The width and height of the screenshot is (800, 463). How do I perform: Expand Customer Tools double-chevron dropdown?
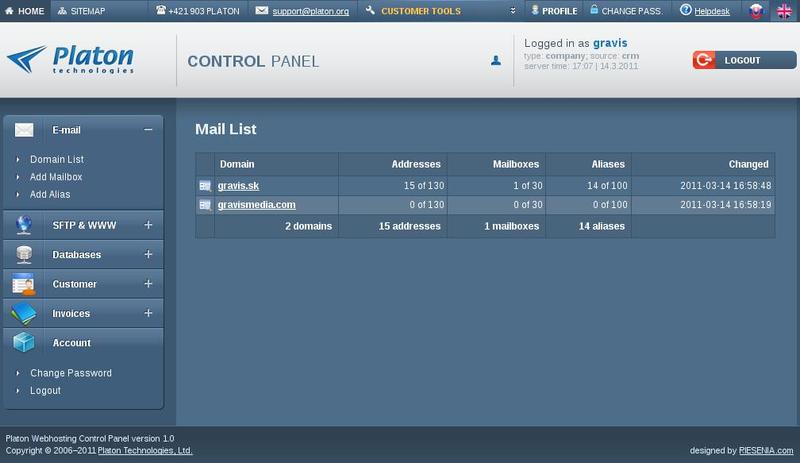coord(513,11)
